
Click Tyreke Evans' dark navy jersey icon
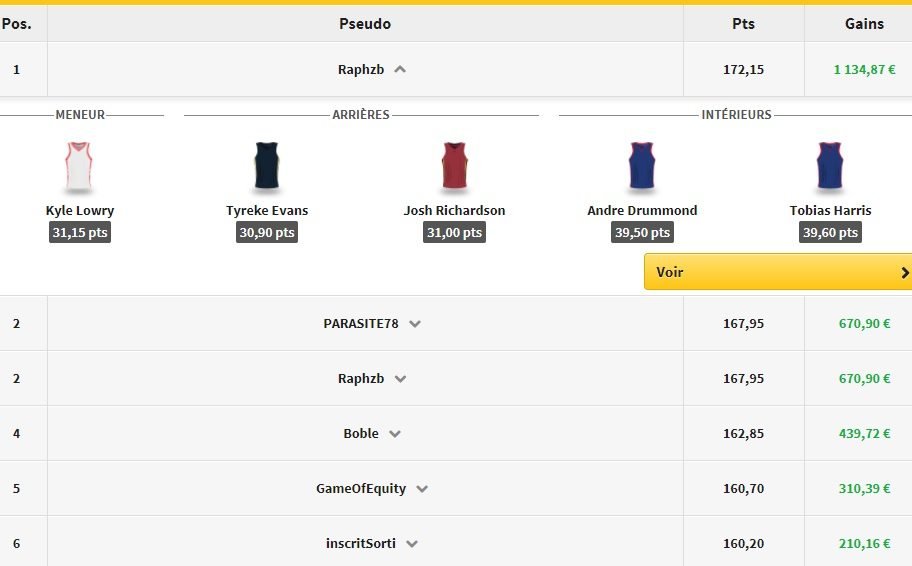point(267,167)
